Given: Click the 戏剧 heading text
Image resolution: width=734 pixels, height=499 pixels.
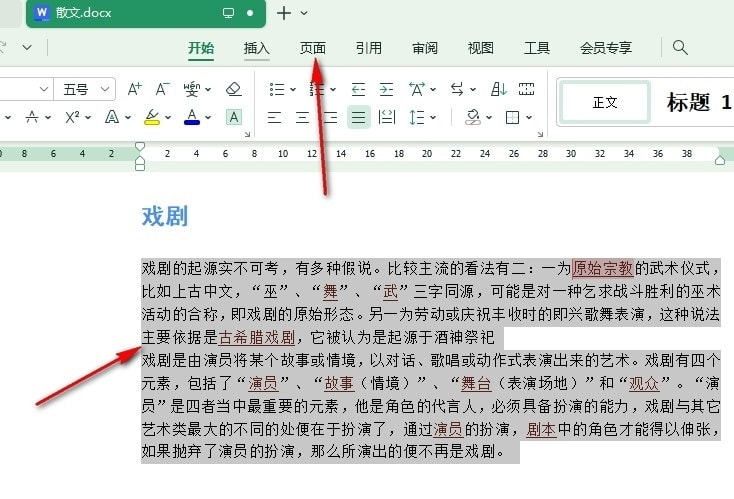Looking at the screenshot, I should pos(165,216).
